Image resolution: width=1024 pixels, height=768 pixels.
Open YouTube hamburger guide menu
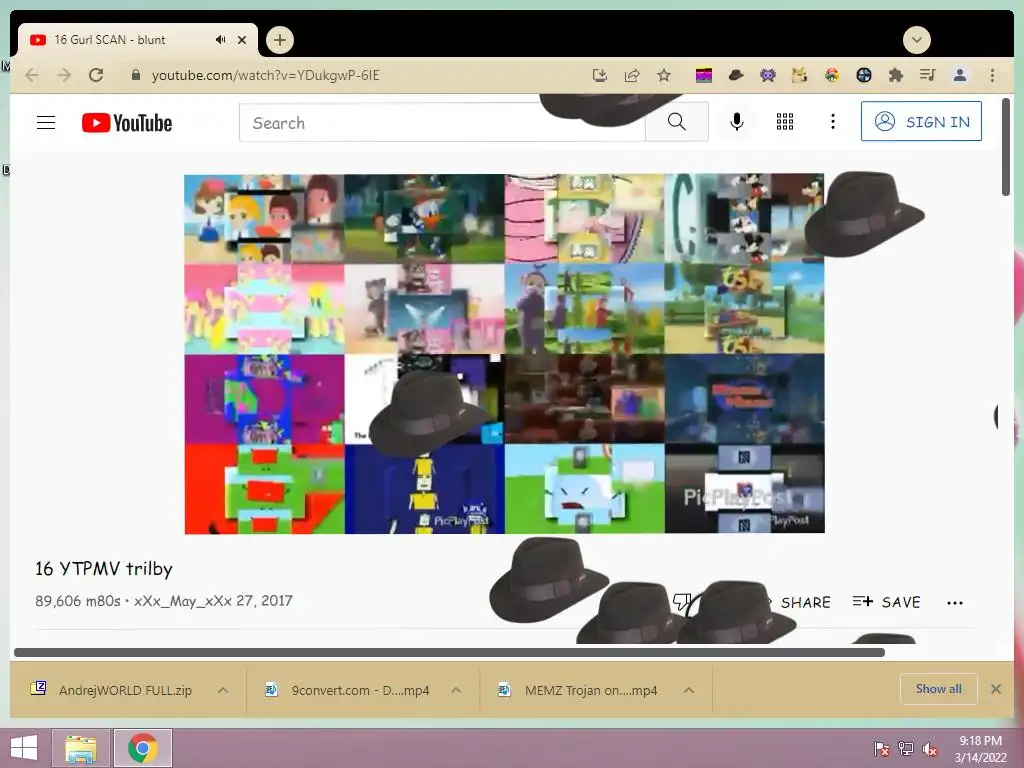point(46,122)
